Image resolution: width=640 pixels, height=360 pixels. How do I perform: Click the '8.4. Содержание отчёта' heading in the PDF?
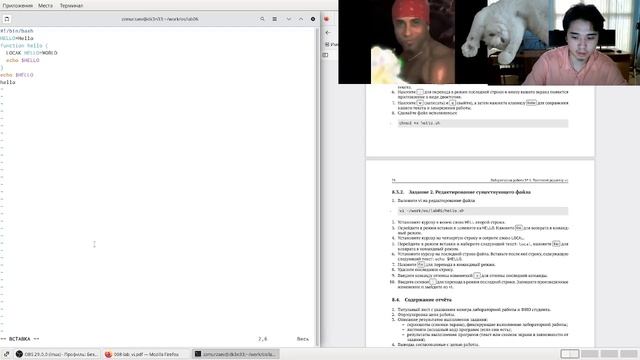tap(422, 300)
